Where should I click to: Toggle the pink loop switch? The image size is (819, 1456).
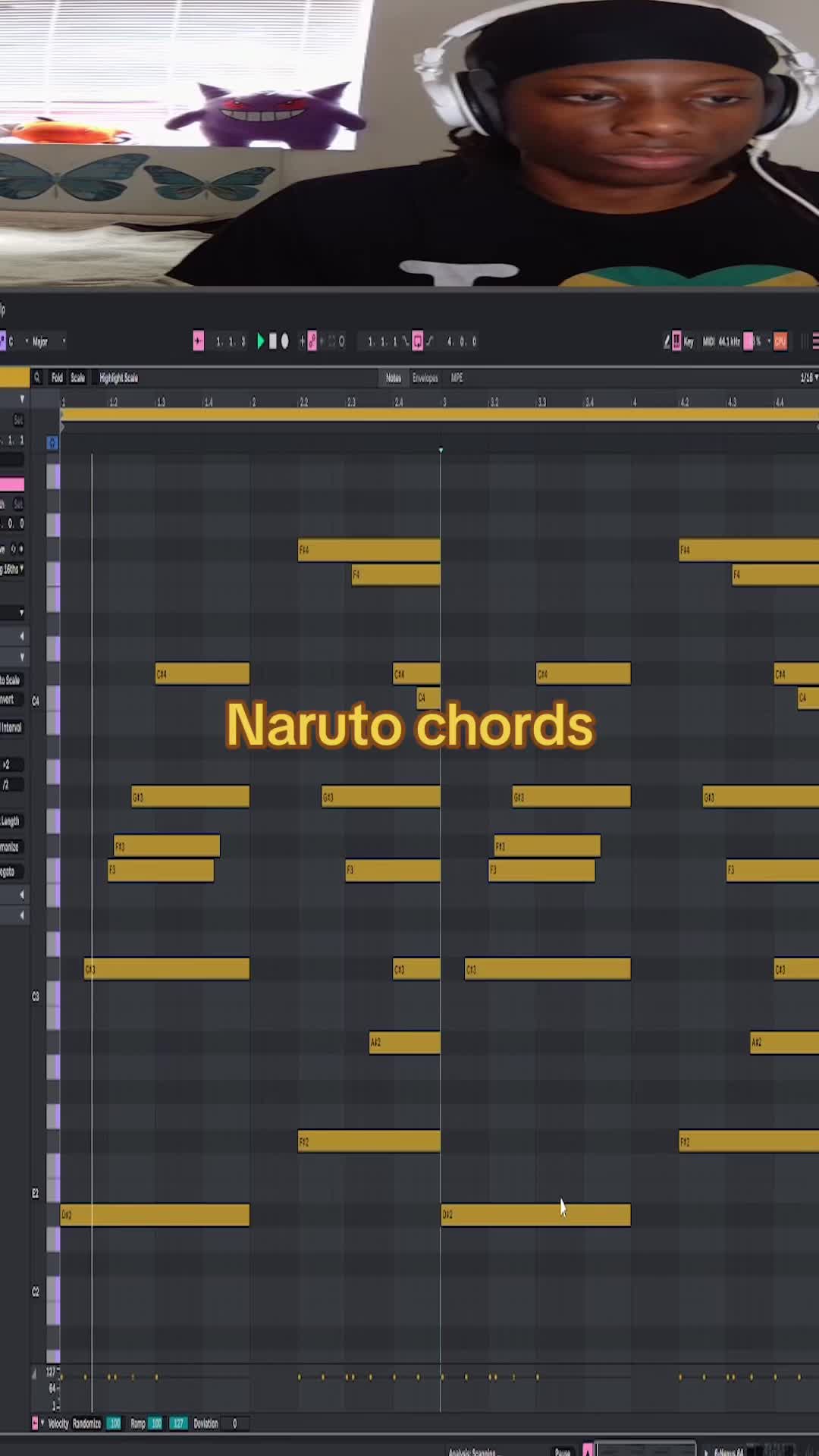click(417, 341)
